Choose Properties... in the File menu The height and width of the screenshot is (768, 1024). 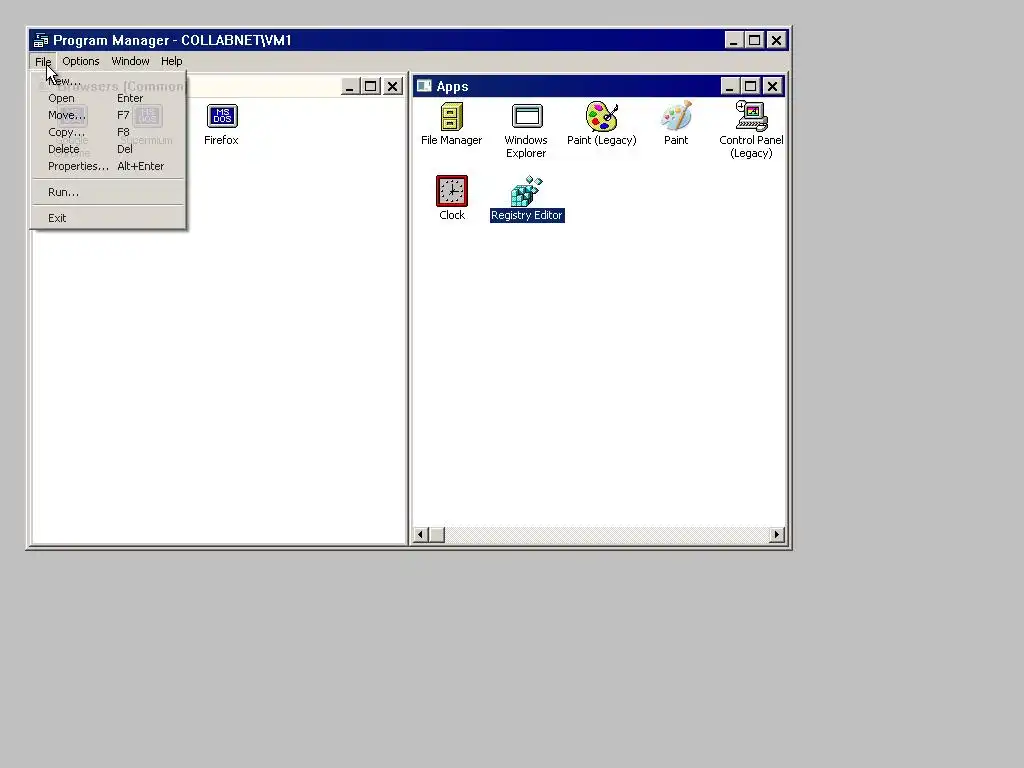coord(108,166)
